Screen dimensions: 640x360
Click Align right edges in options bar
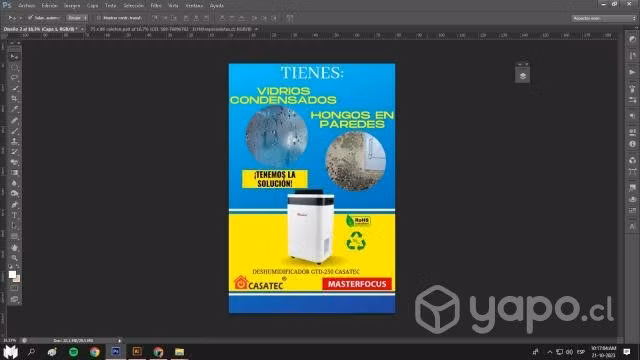(x=206, y=18)
